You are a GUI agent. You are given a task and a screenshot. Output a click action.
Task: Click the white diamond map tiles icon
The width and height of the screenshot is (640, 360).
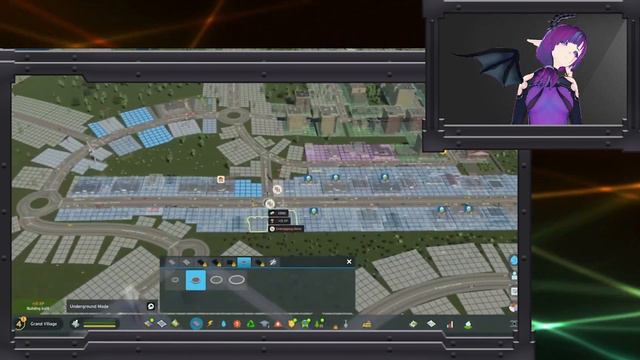(x=431, y=324)
